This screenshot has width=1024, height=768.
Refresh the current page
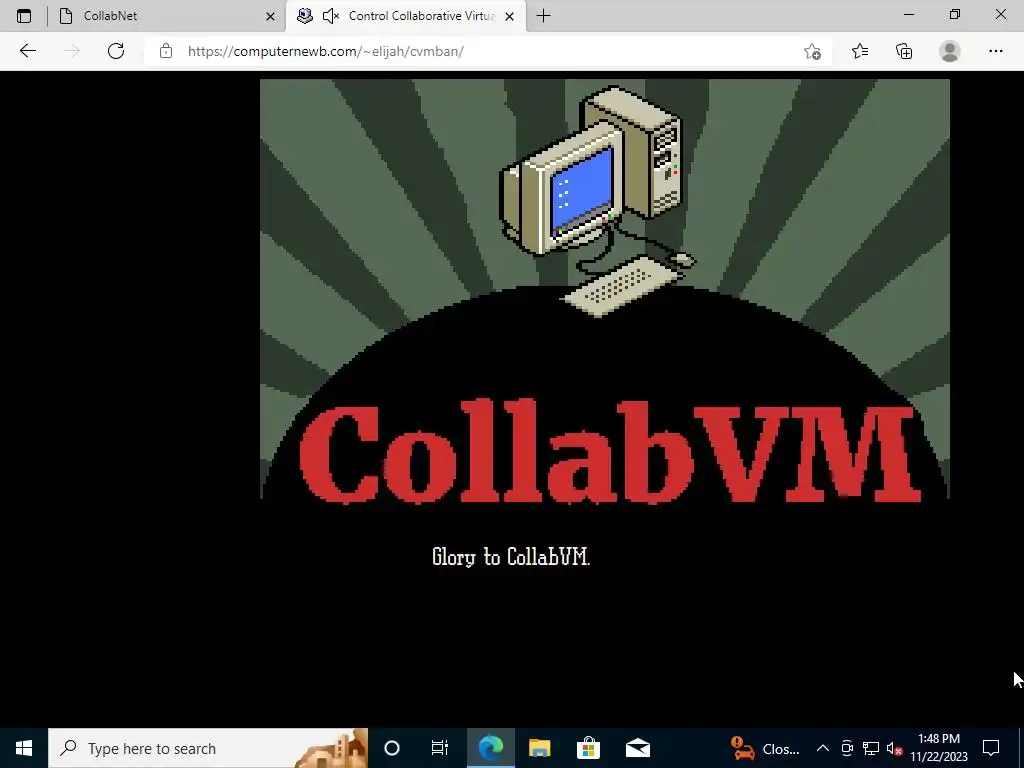click(116, 51)
